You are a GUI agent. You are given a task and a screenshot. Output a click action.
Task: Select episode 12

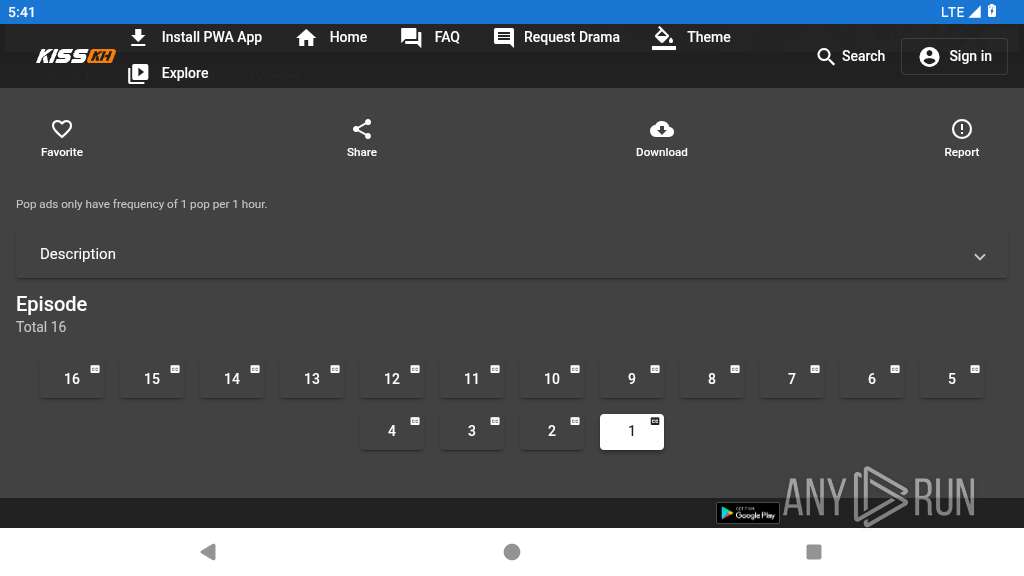click(x=392, y=379)
